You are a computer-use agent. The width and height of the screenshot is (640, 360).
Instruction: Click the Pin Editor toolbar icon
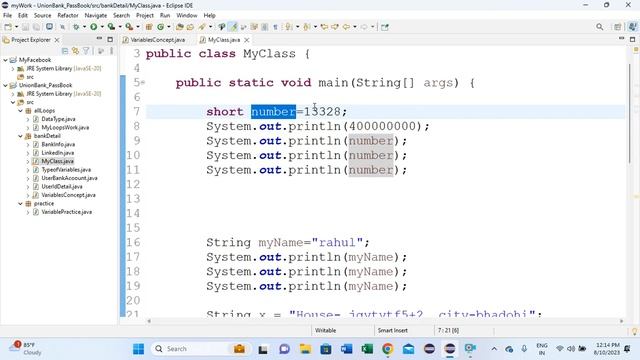[384, 27]
